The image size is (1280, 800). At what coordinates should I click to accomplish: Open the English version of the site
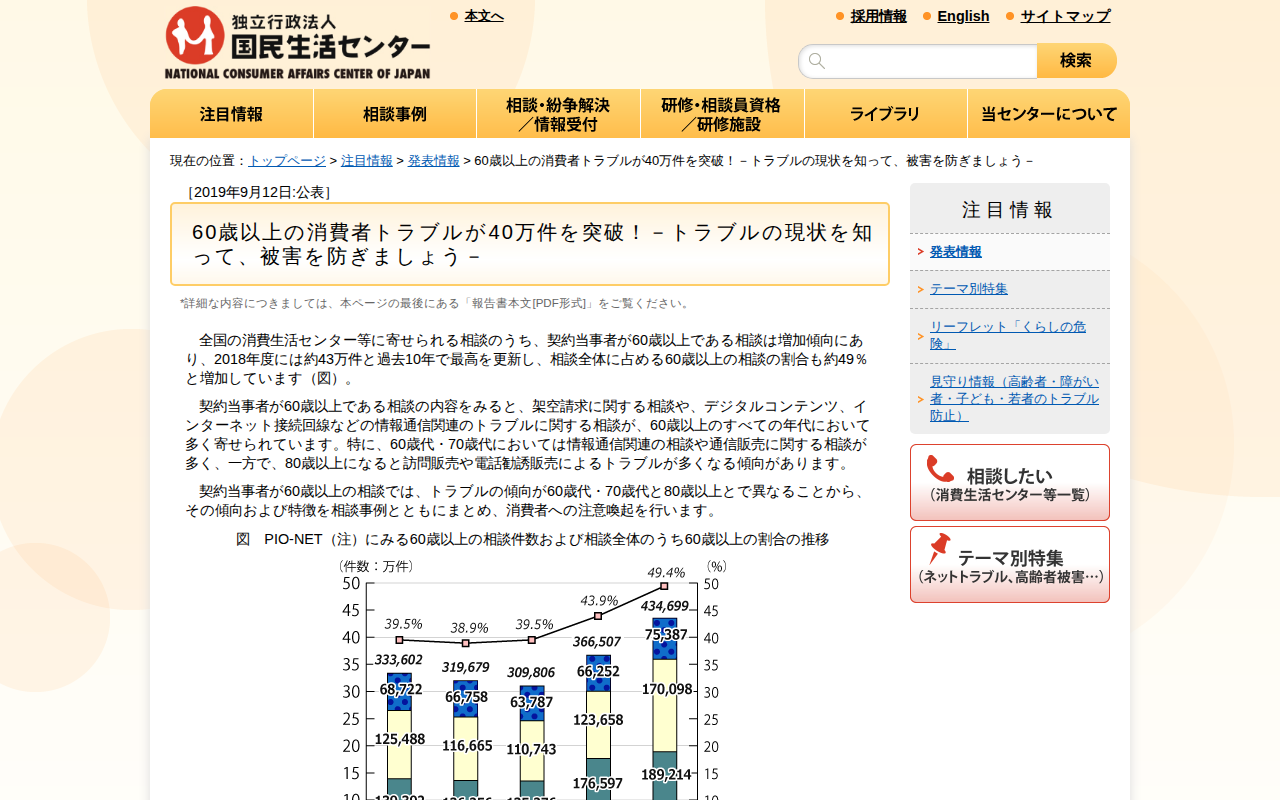click(963, 16)
